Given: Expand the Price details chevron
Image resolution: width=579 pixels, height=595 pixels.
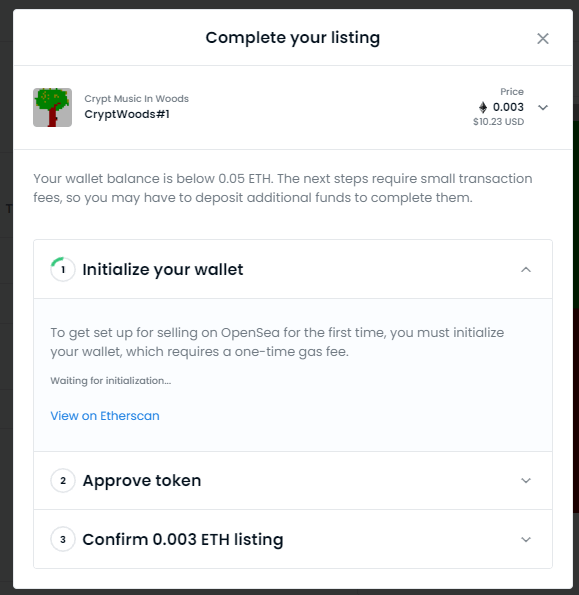Looking at the screenshot, I should tap(543, 108).
